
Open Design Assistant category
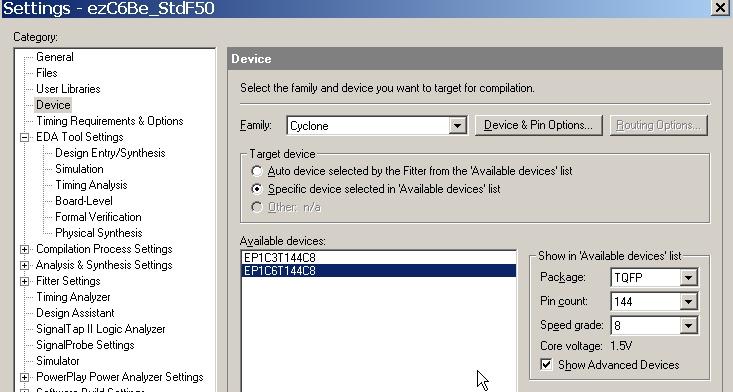click(x=75, y=313)
